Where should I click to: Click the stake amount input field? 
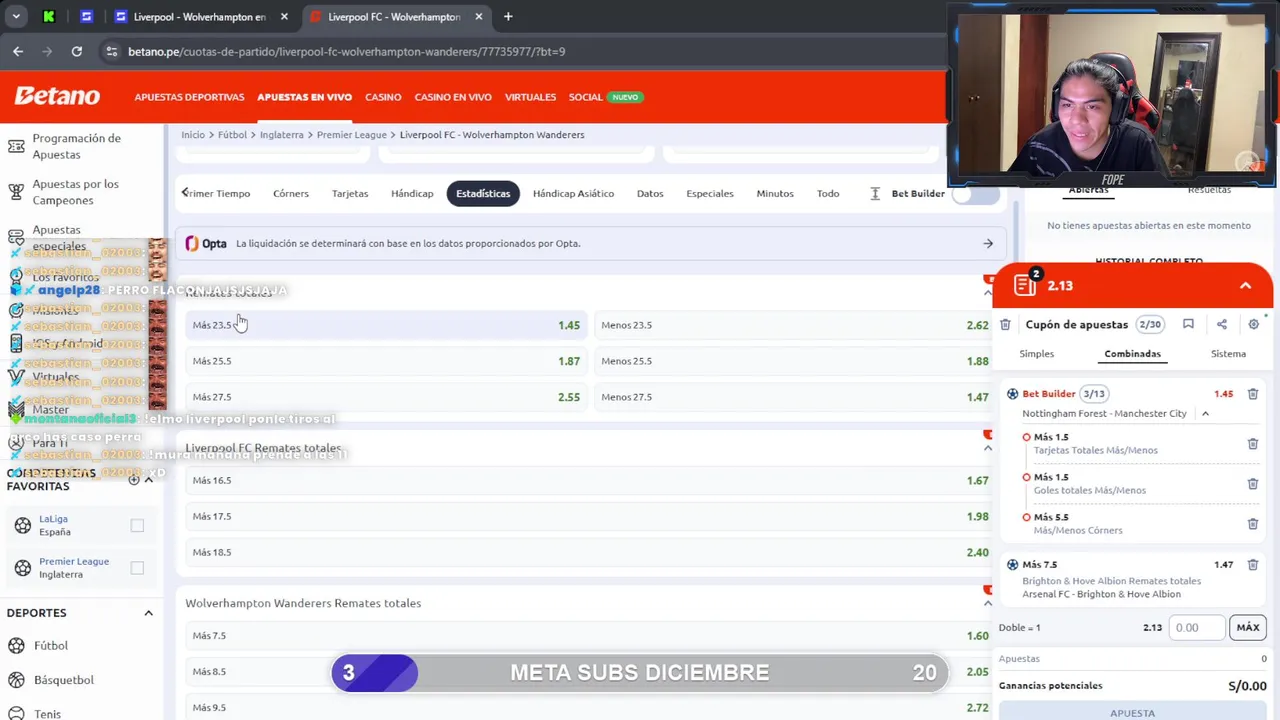(1197, 628)
